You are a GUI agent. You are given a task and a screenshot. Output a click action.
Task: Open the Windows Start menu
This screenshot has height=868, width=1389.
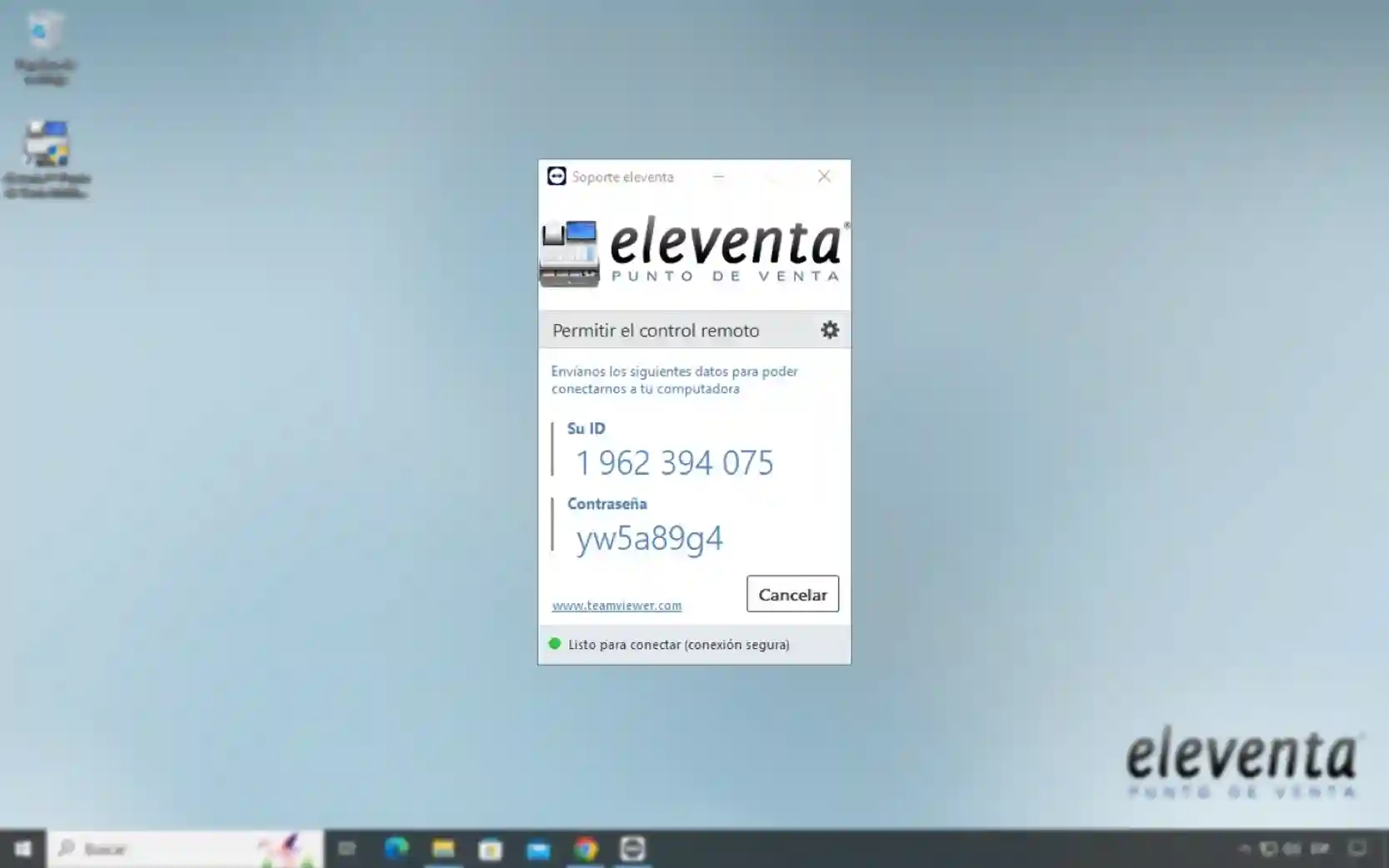pos(22,849)
